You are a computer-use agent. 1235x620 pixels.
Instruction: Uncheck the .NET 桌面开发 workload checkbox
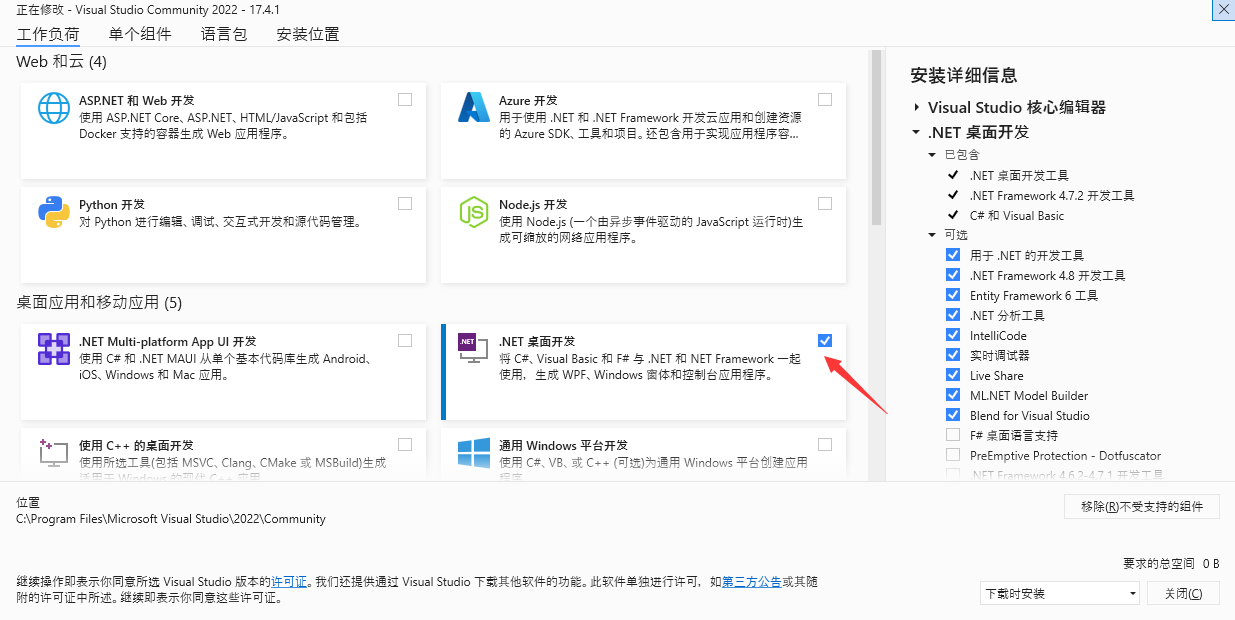(825, 340)
